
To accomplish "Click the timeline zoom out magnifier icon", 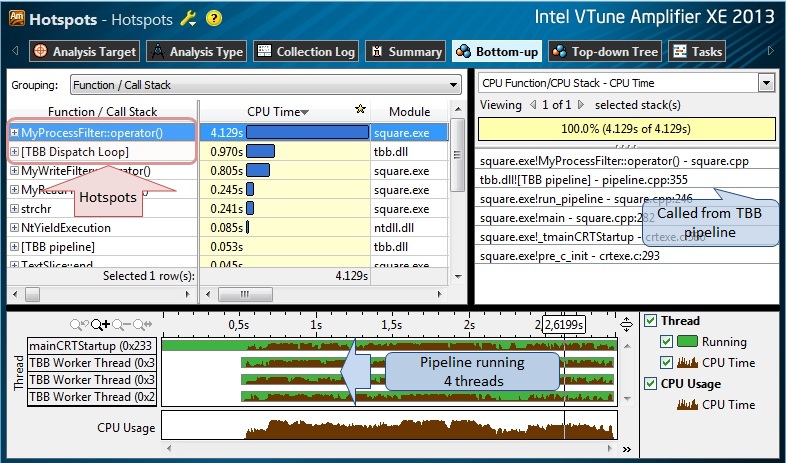I will pos(121,325).
